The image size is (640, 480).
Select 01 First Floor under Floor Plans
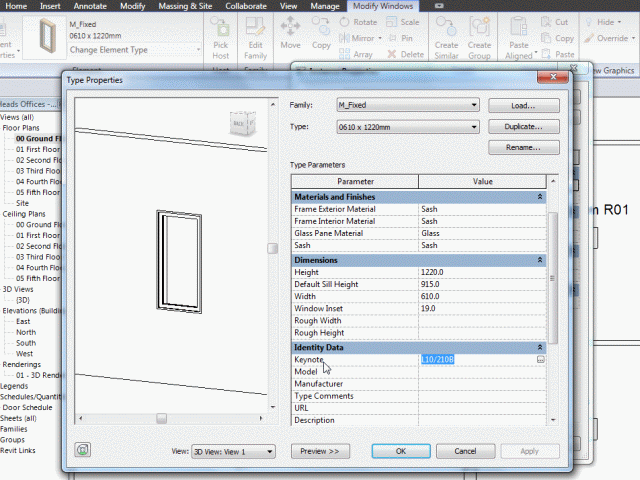coord(38,149)
